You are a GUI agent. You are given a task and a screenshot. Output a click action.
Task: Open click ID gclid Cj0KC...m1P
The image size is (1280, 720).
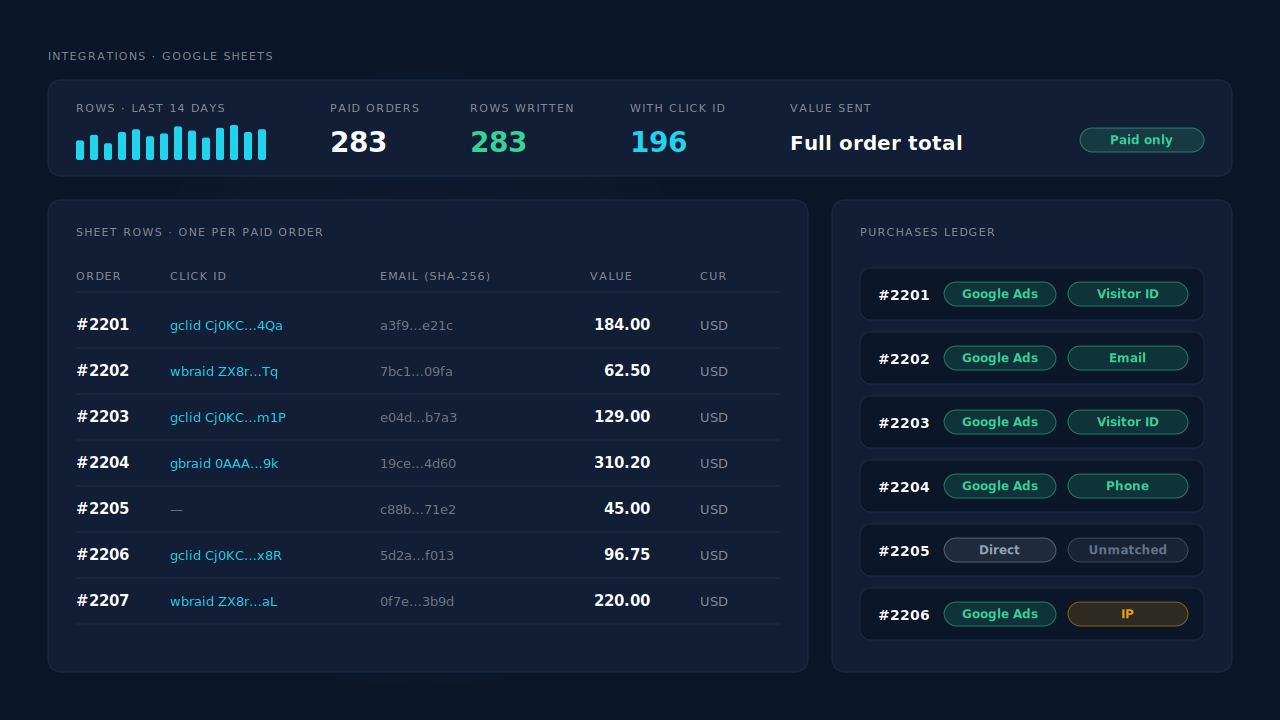tap(228, 417)
